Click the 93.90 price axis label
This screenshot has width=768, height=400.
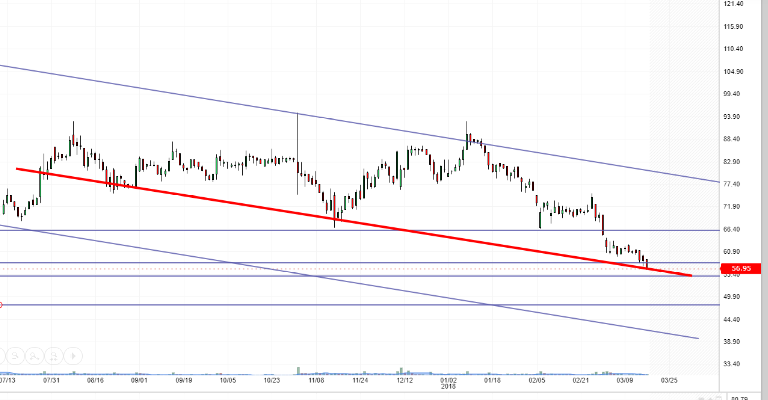732,117
